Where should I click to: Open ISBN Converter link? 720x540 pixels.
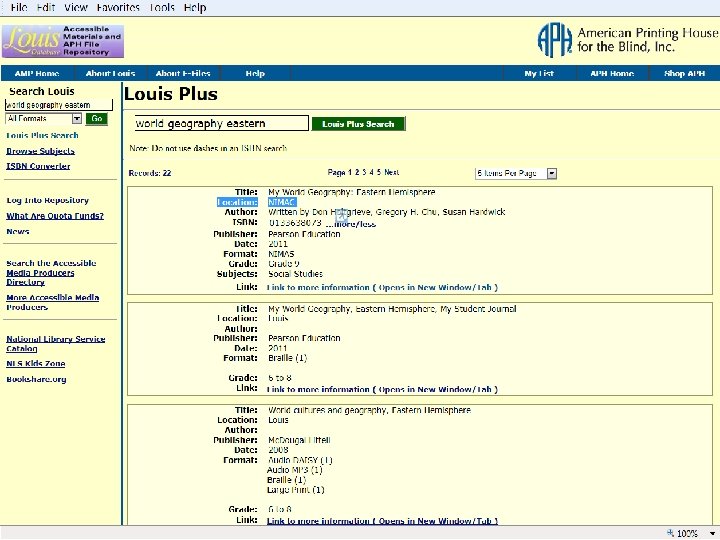(38, 166)
